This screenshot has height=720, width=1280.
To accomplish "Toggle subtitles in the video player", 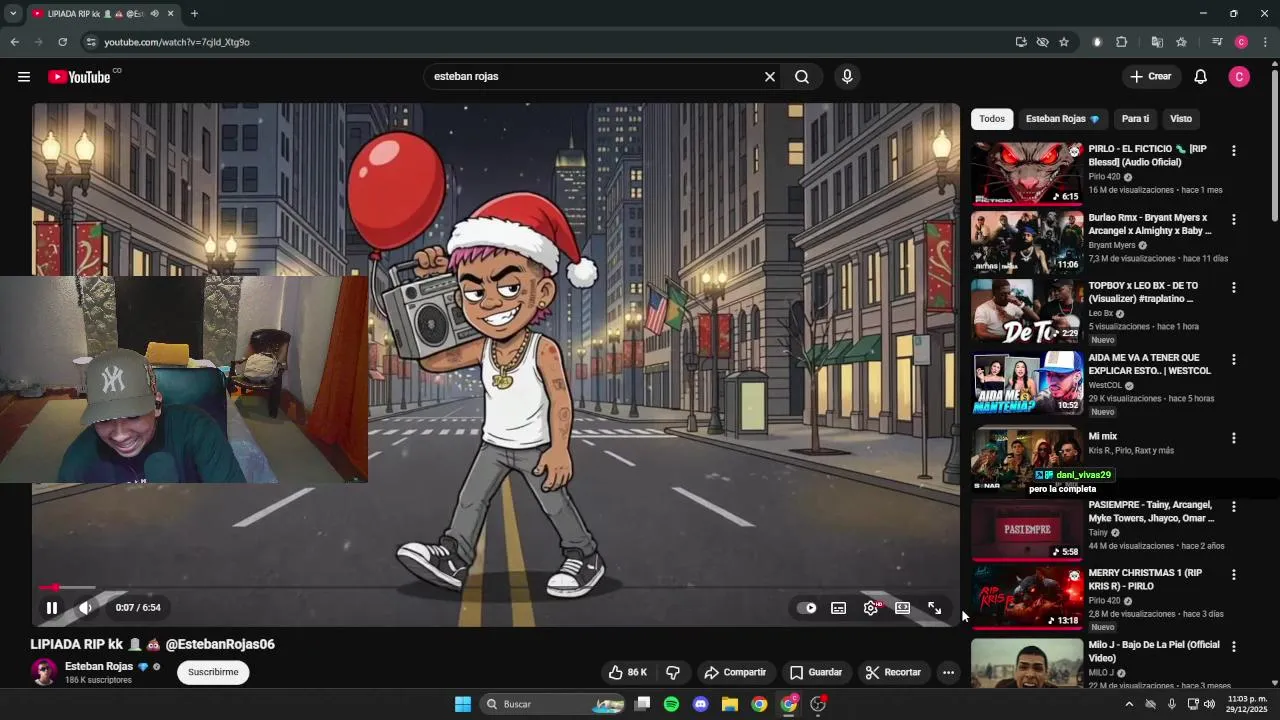I will coord(839,608).
